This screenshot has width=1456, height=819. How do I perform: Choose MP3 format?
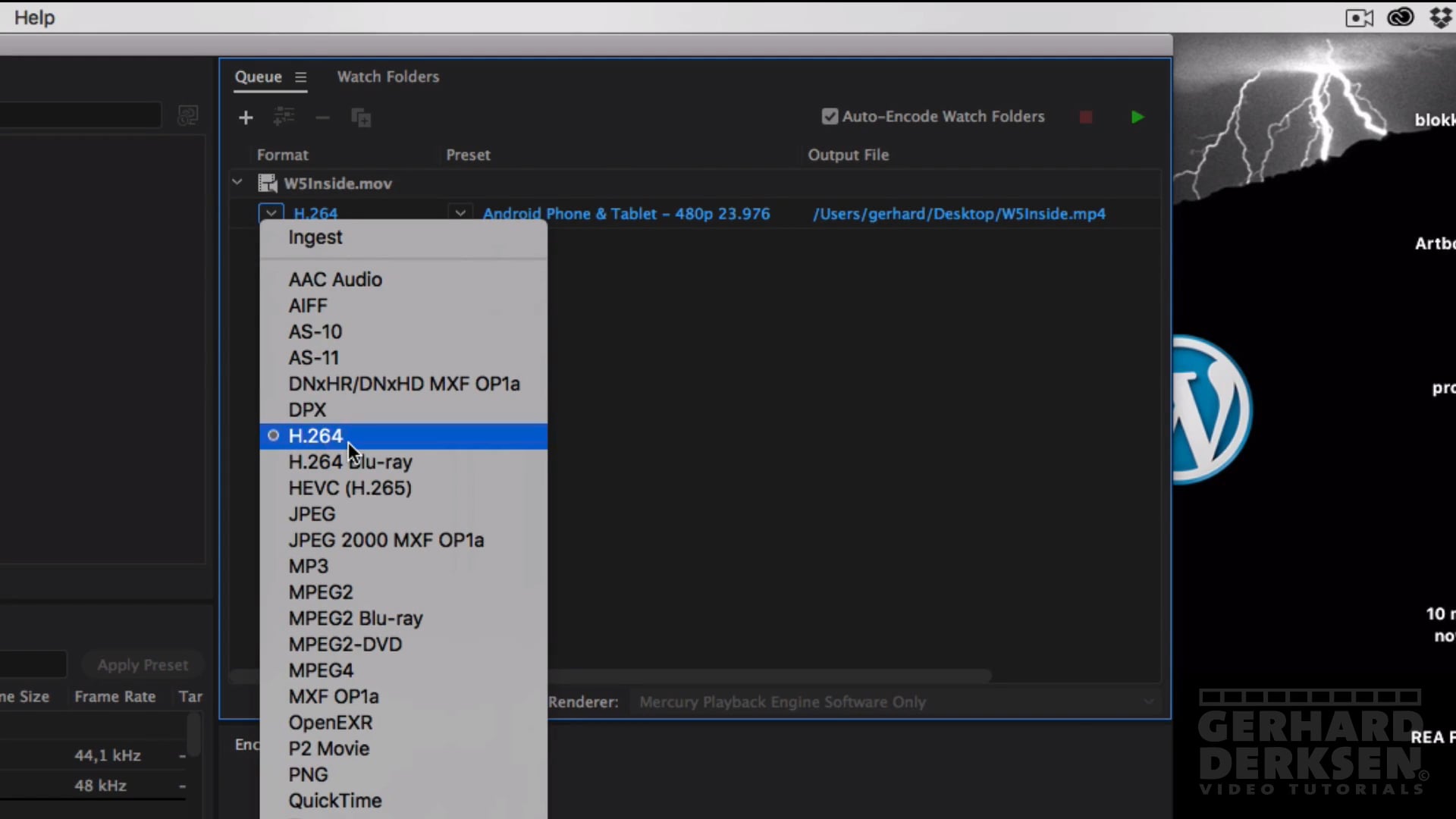(403, 566)
